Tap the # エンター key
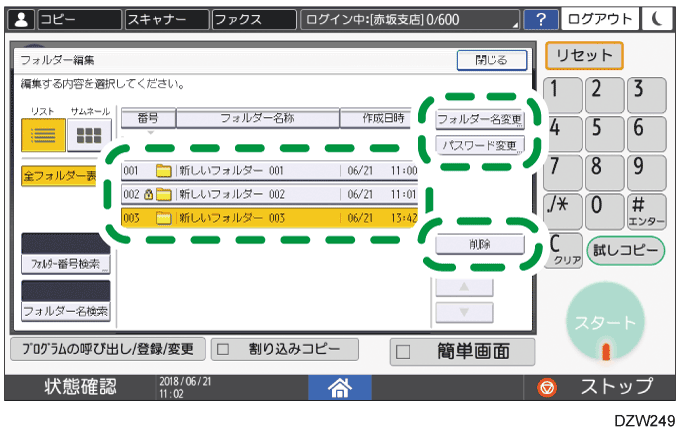 pyautogui.click(x=647, y=211)
